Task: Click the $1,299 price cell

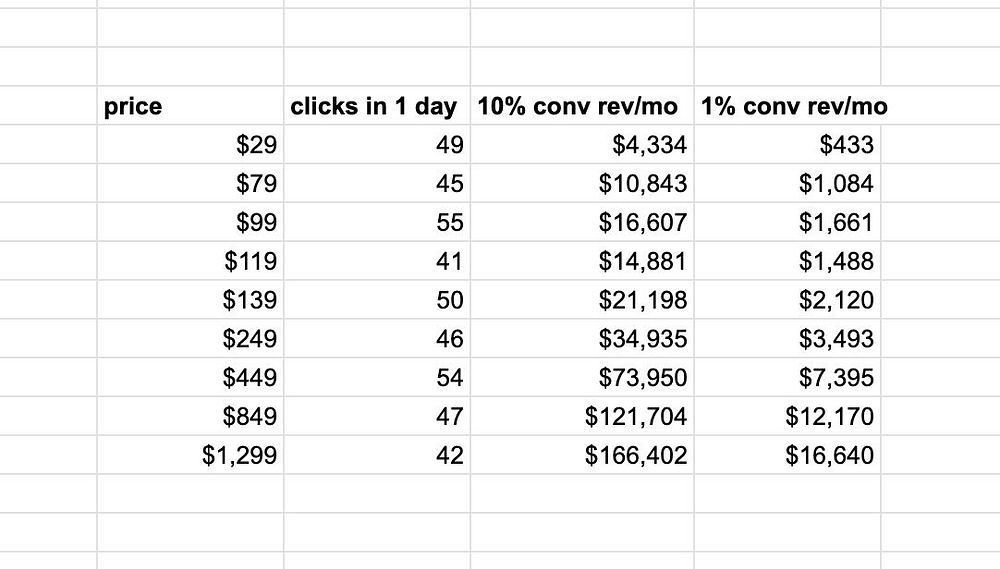Action: 190,455
